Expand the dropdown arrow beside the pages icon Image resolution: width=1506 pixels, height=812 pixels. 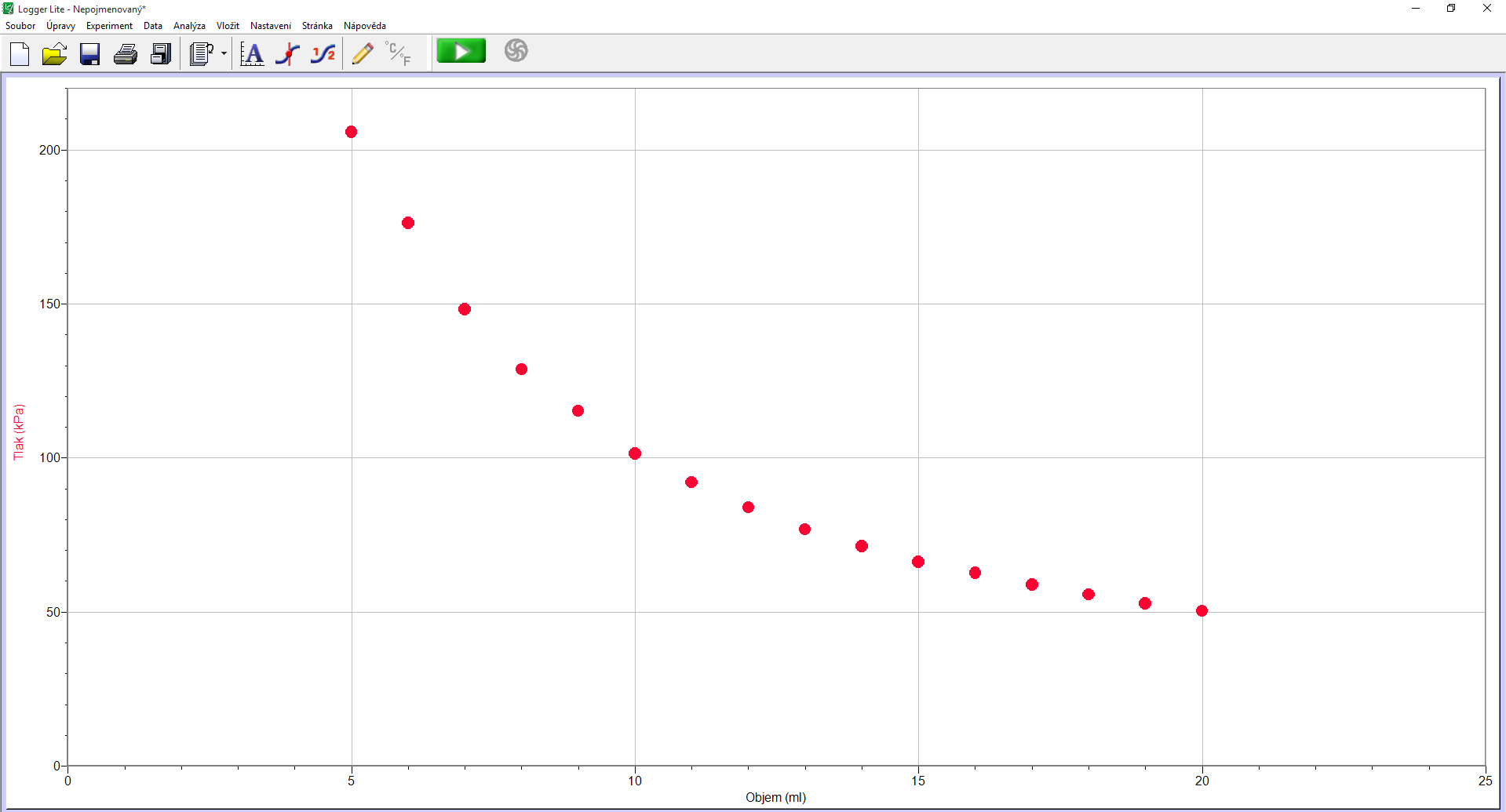pyautogui.click(x=224, y=54)
